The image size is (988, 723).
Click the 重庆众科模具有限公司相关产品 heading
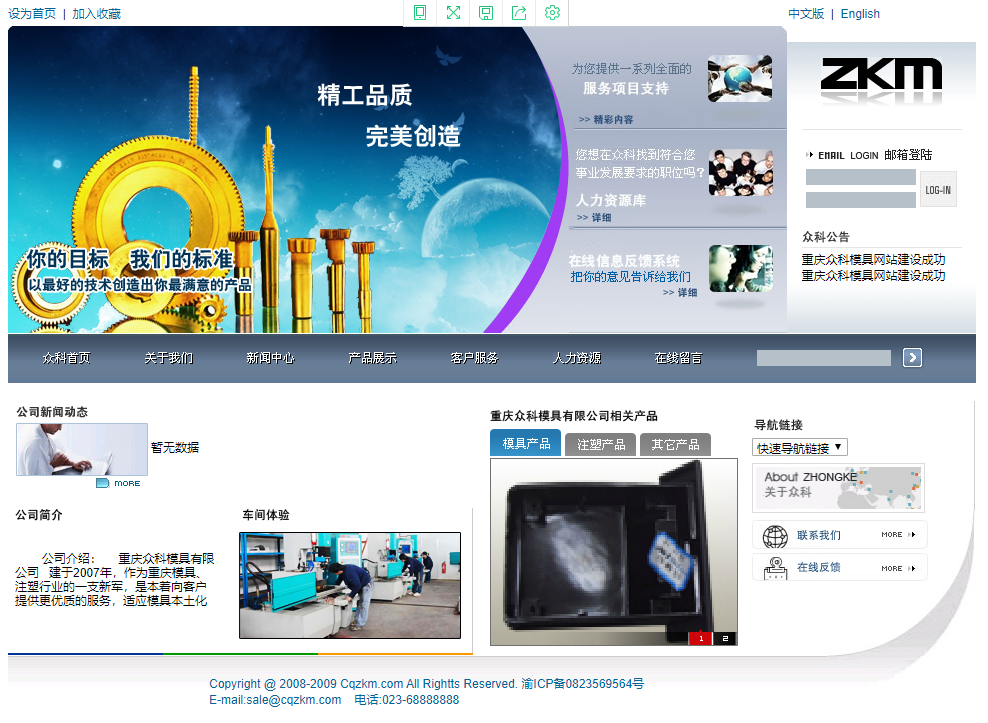pyautogui.click(x=574, y=416)
